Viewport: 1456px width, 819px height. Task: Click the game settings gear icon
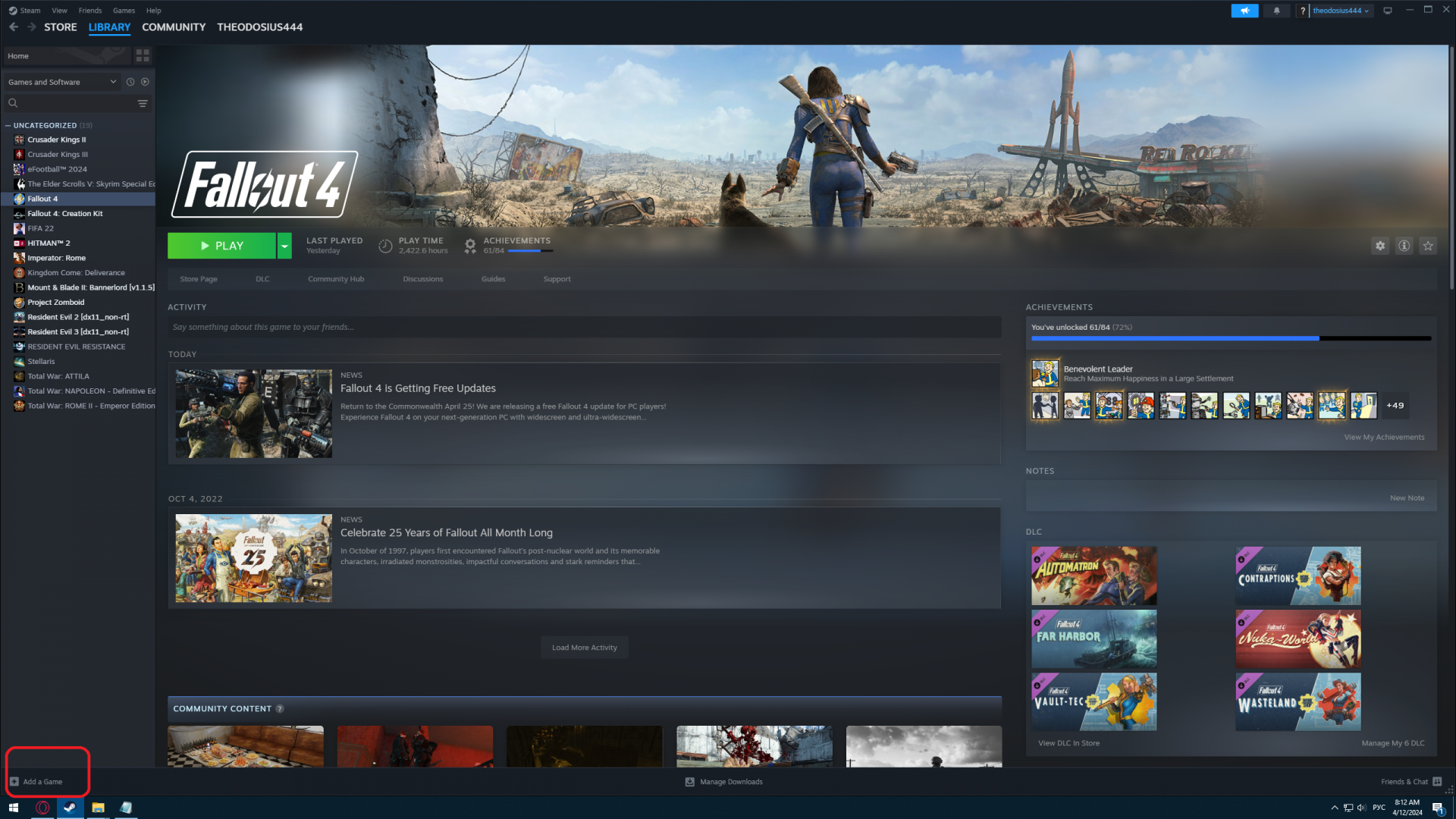pyautogui.click(x=1380, y=246)
